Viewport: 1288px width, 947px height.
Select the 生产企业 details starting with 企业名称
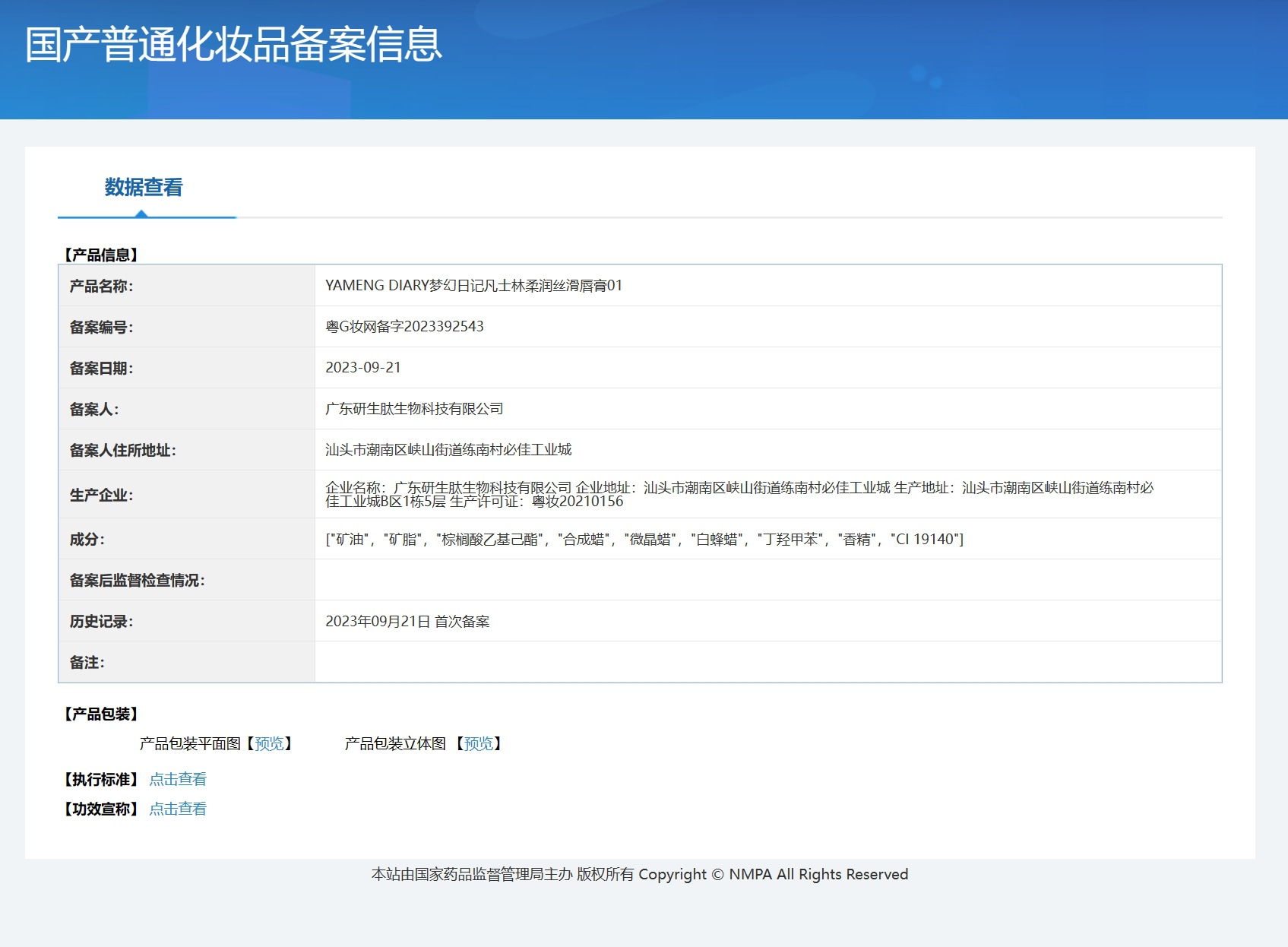[739, 494]
